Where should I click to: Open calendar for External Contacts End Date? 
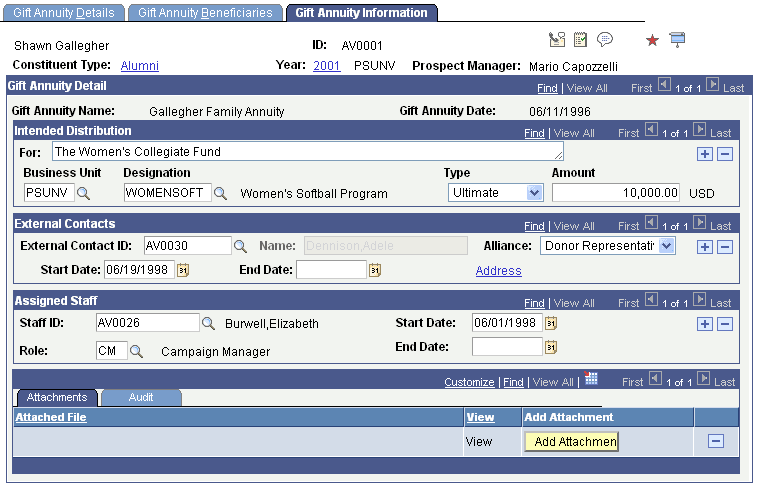375,270
